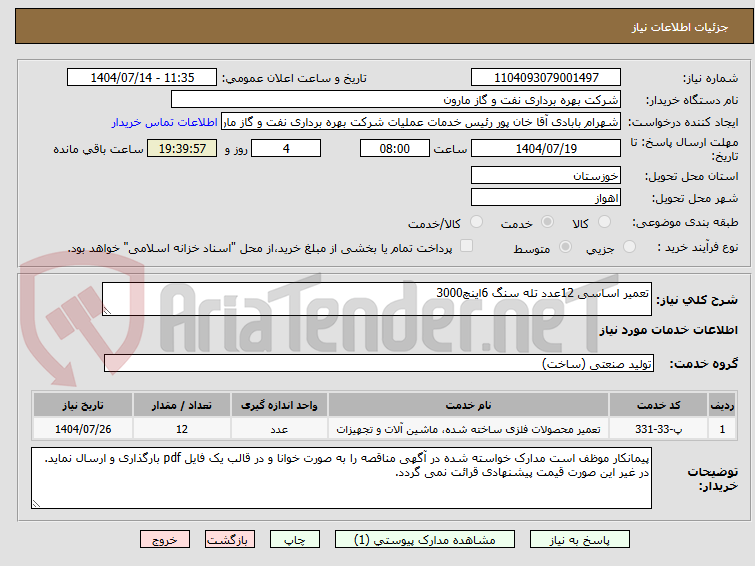The image size is (755, 566).
Task: Click the resize handle of شرح کلی نیاز box
Action: pyautogui.click(x=107, y=311)
